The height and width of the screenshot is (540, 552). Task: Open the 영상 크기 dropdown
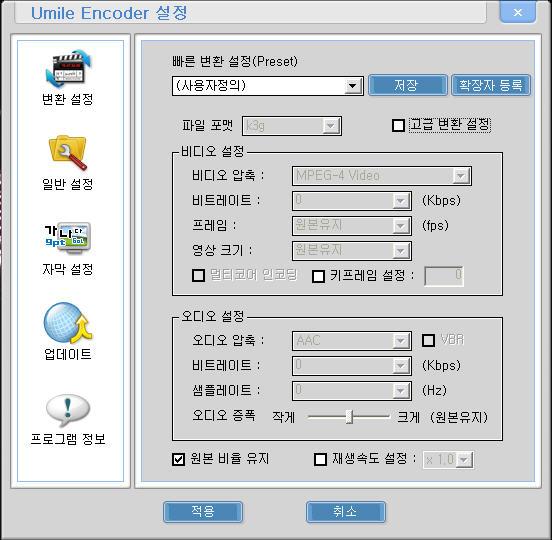coord(352,251)
